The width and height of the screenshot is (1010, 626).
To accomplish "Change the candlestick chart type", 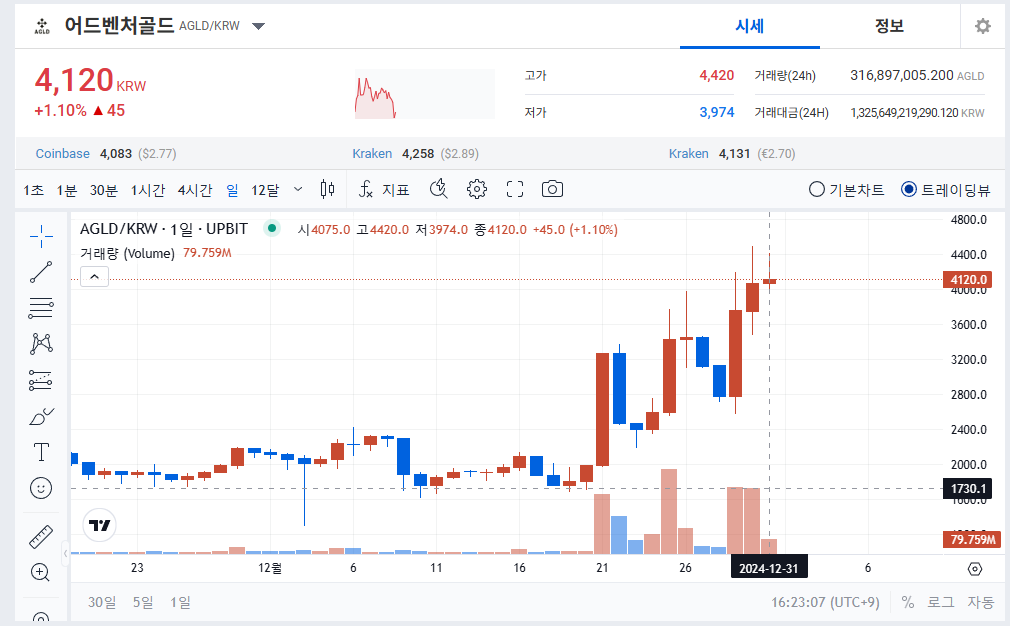I will point(327,189).
